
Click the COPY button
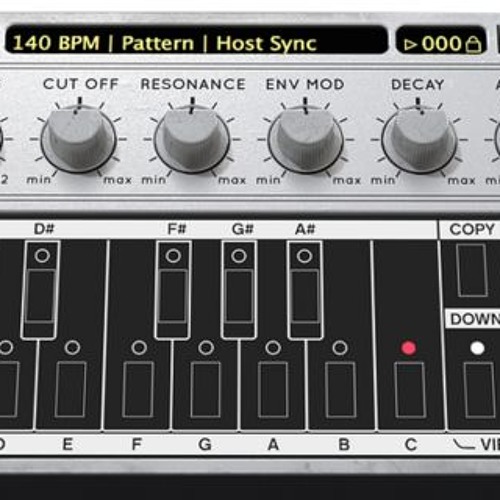(x=473, y=270)
